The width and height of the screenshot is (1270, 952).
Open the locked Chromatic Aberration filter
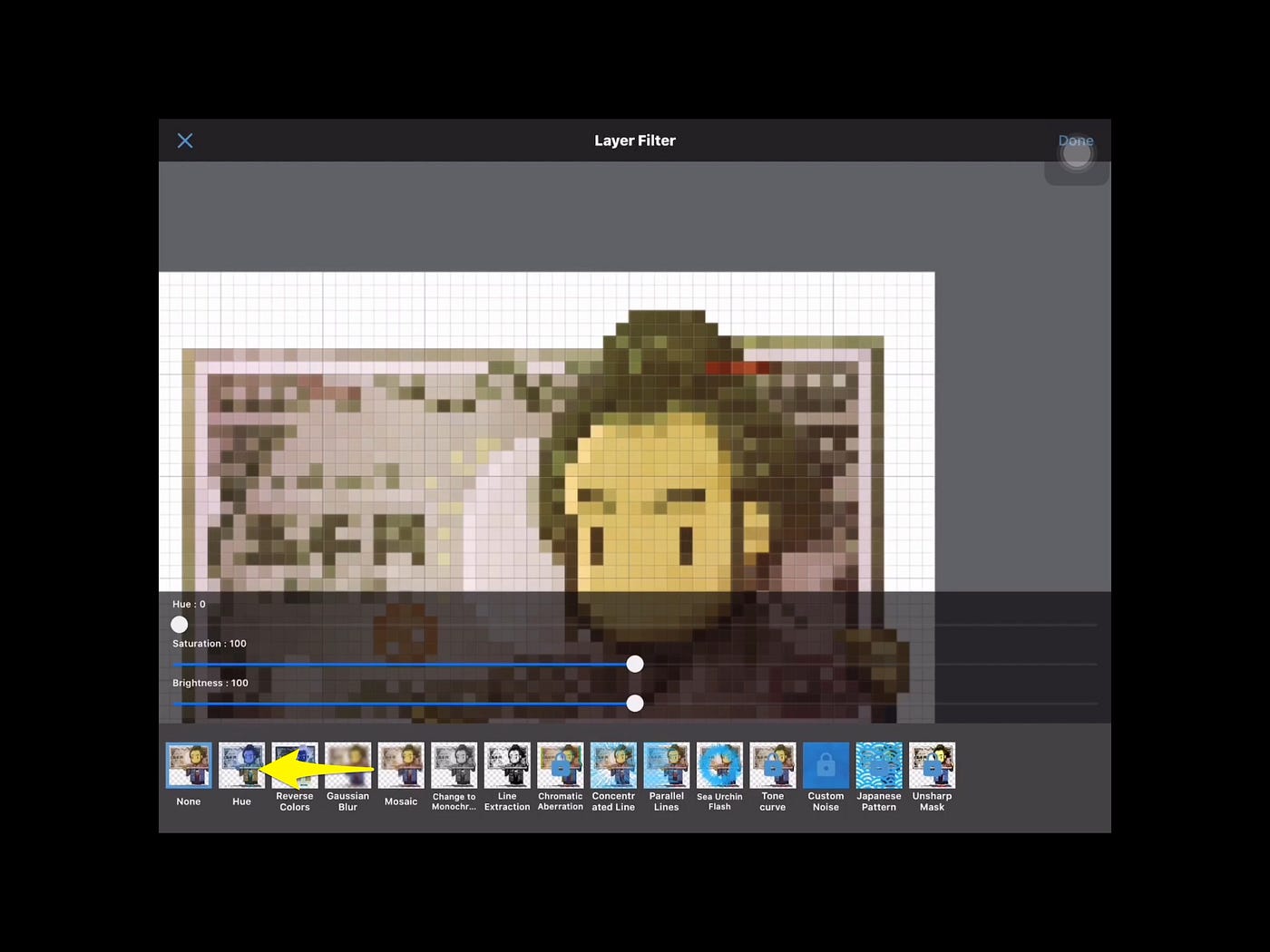point(561,765)
